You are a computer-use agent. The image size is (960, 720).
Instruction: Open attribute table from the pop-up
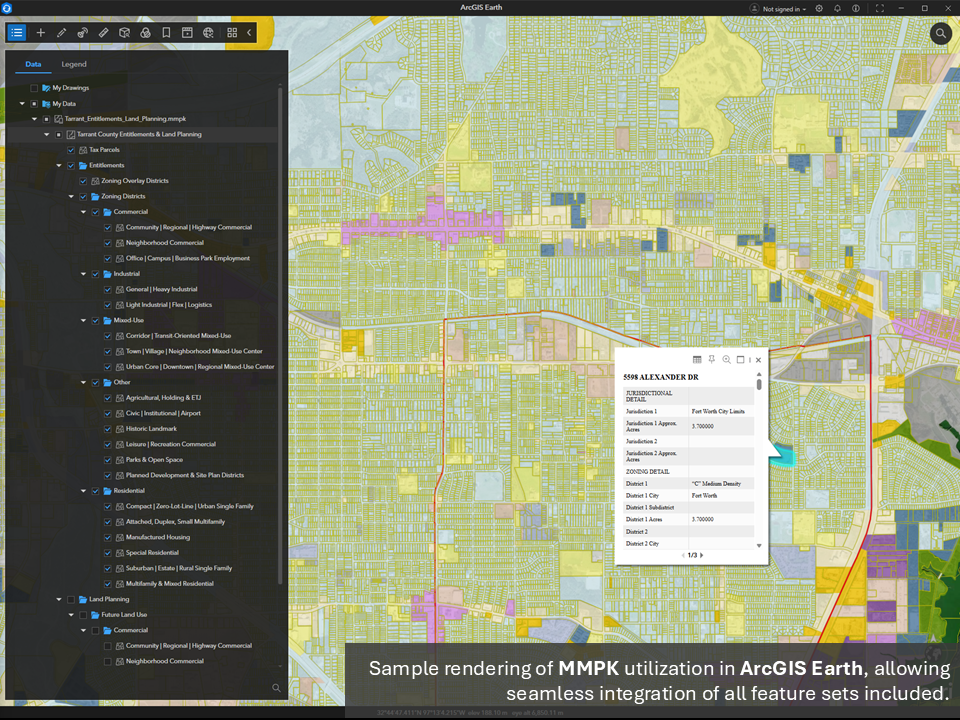pos(697,359)
